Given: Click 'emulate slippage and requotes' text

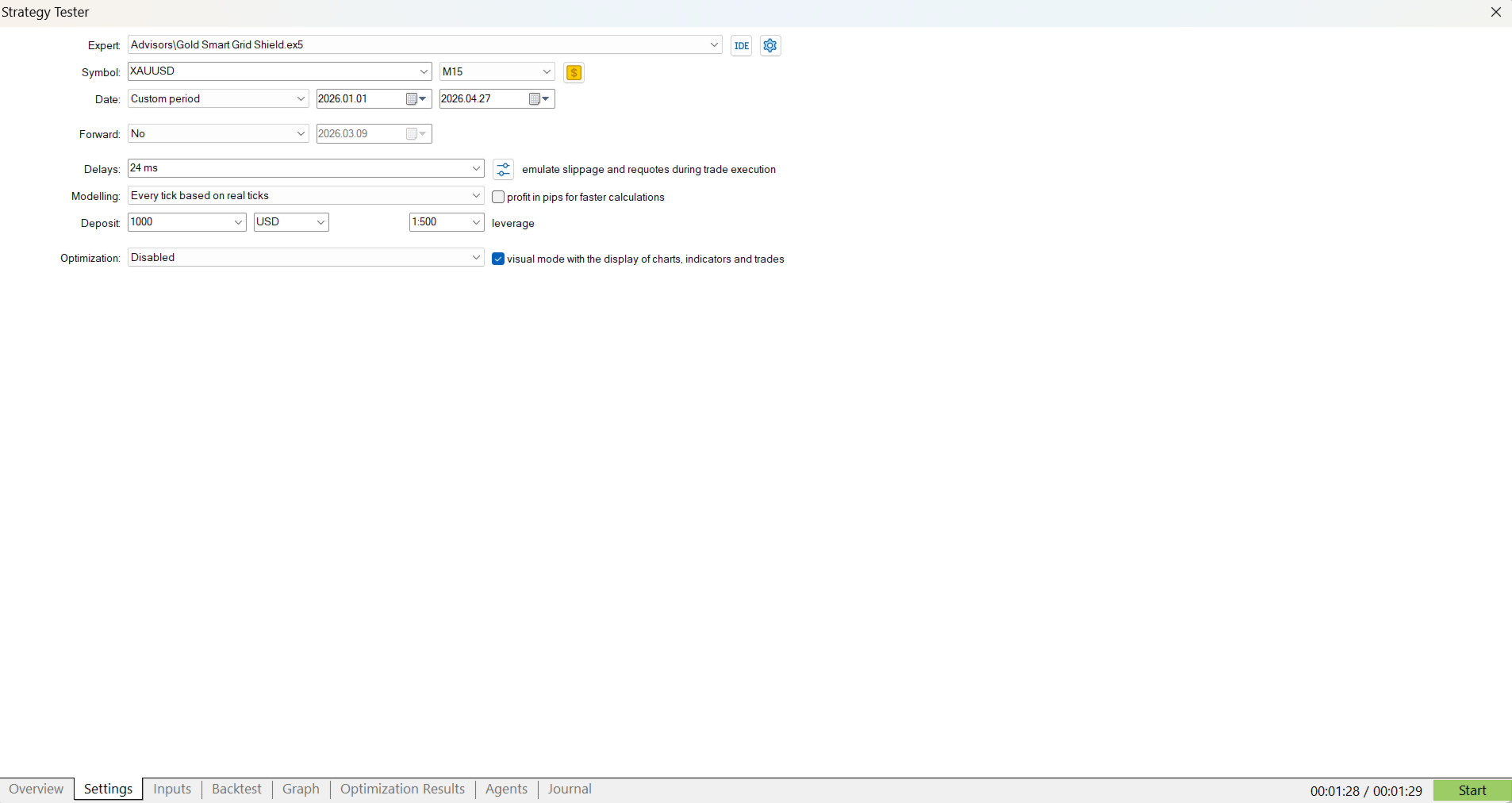Looking at the screenshot, I should (649, 170).
